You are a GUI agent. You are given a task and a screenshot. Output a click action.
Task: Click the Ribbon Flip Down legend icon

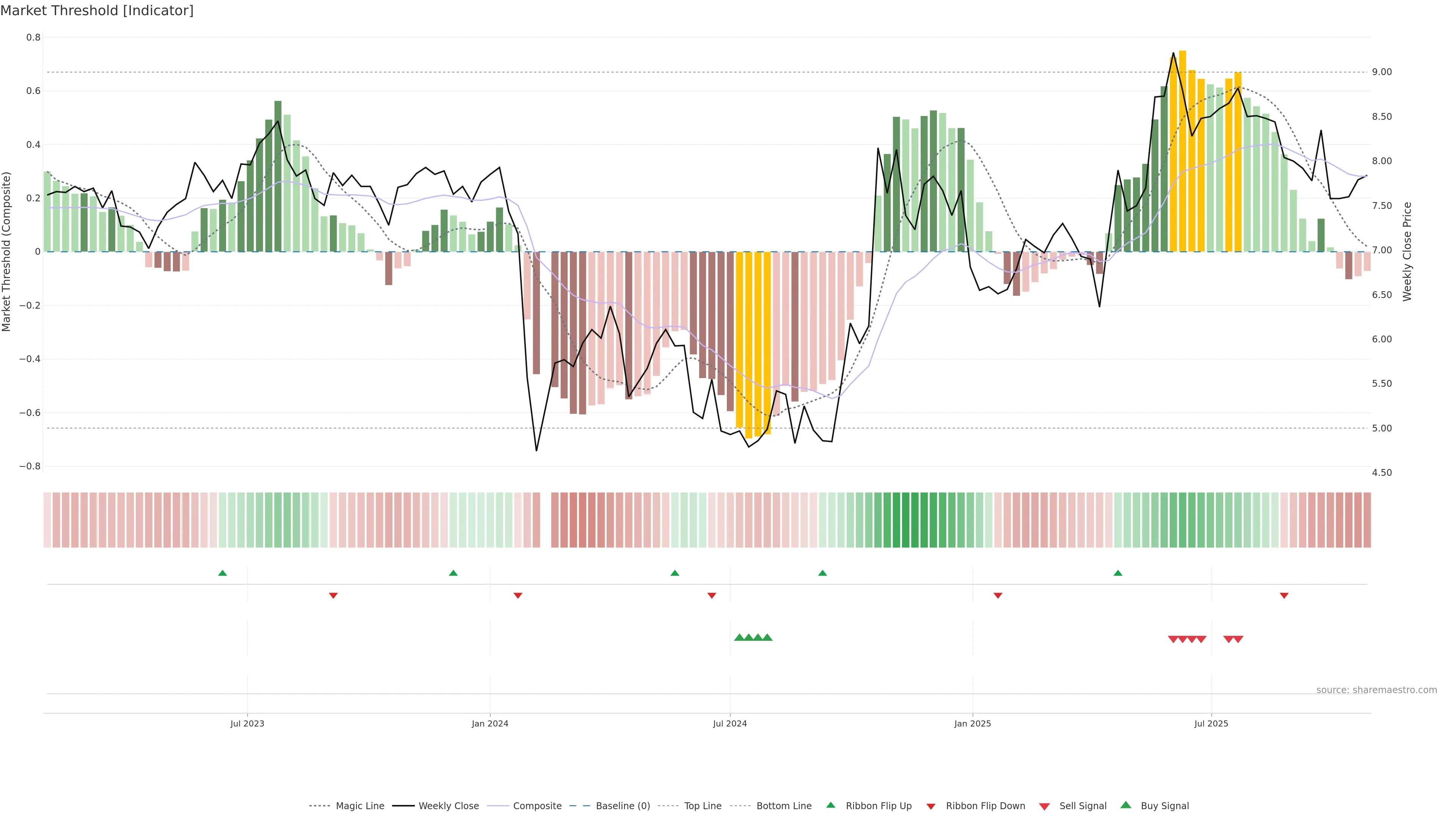tap(931, 806)
